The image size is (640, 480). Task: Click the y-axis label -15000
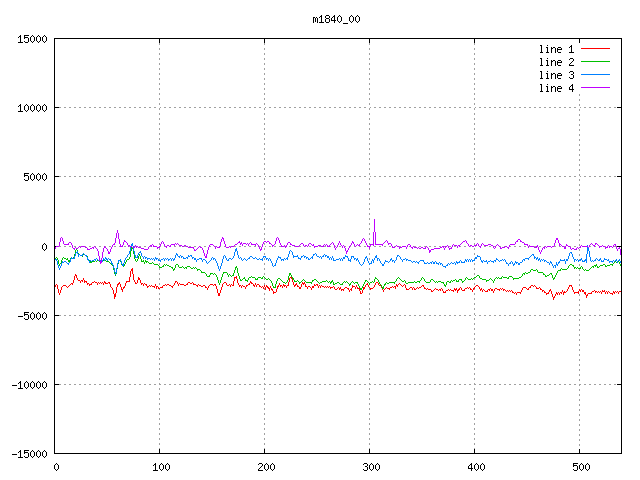click(x=29, y=454)
